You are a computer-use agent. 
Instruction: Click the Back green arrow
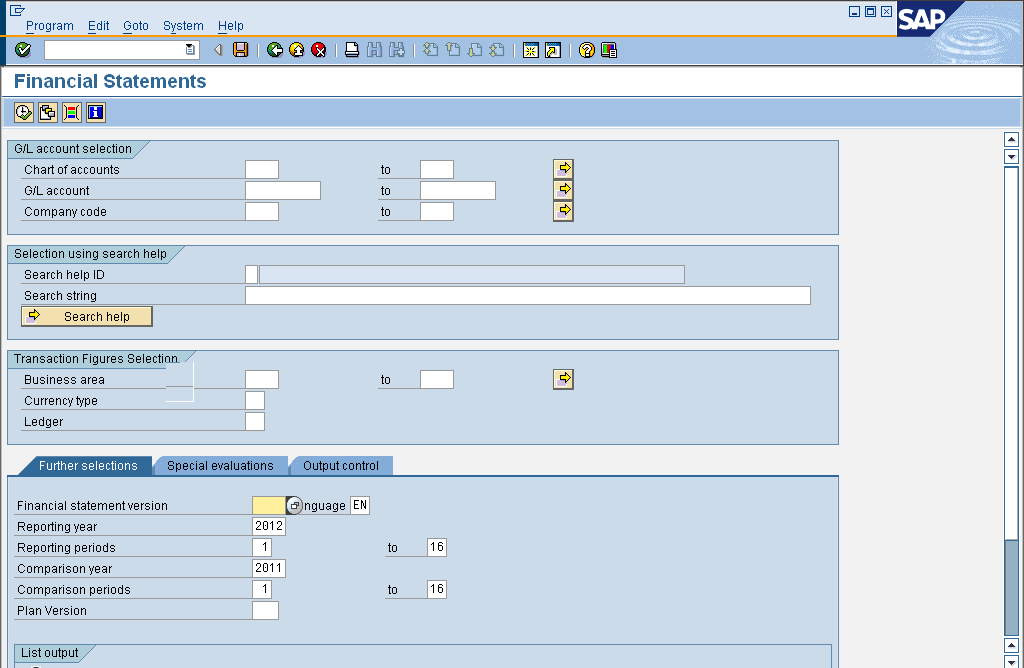click(x=274, y=49)
